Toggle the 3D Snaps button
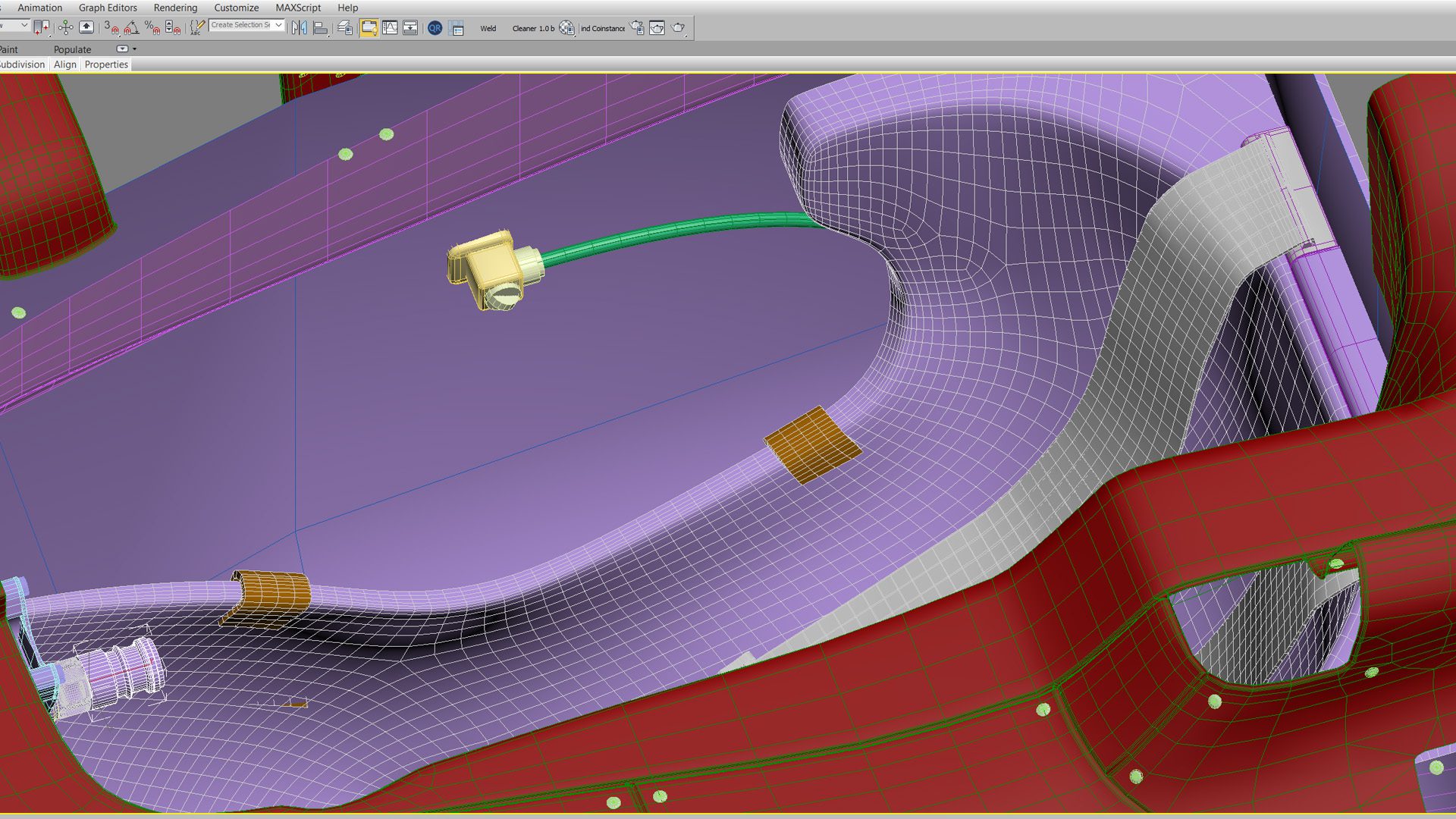 tap(111, 27)
